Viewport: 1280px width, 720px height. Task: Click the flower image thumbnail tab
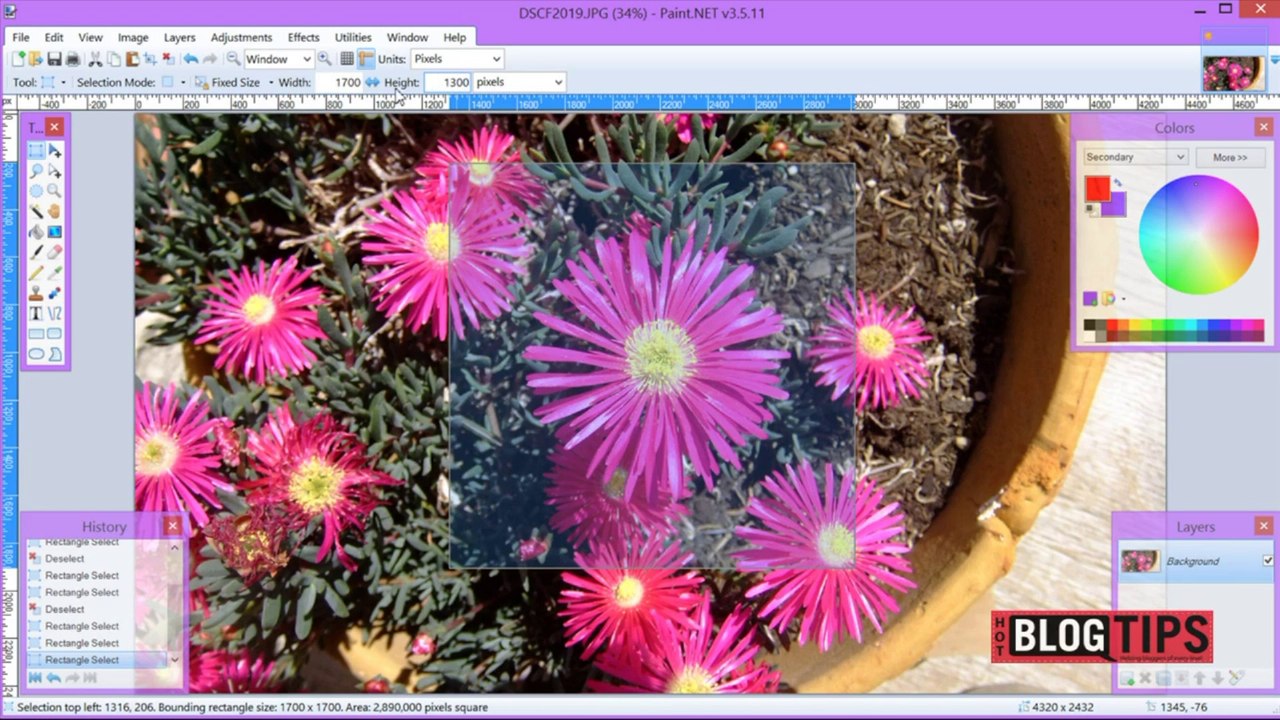point(1234,72)
